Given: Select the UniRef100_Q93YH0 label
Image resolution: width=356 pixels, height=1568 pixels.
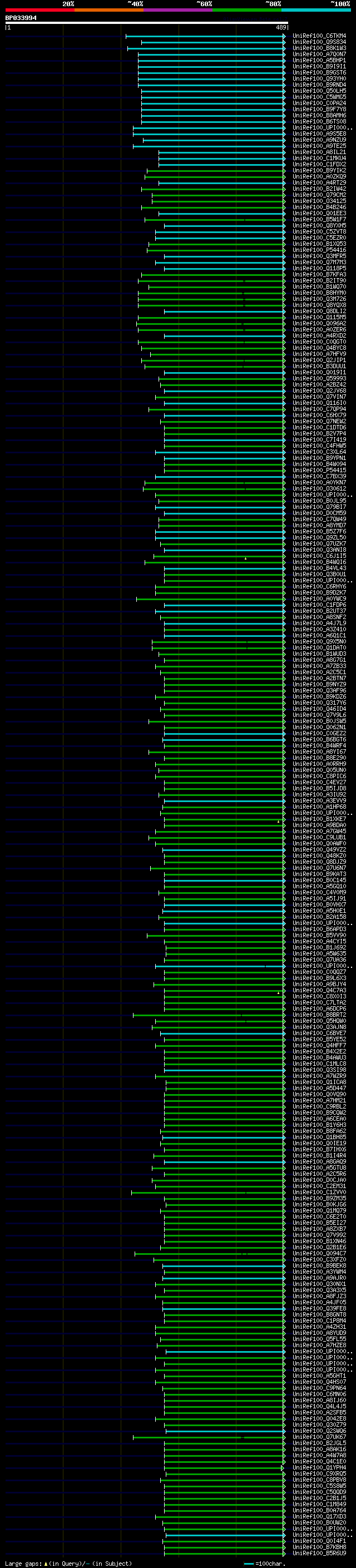Looking at the screenshot, I should click(319, 78).
